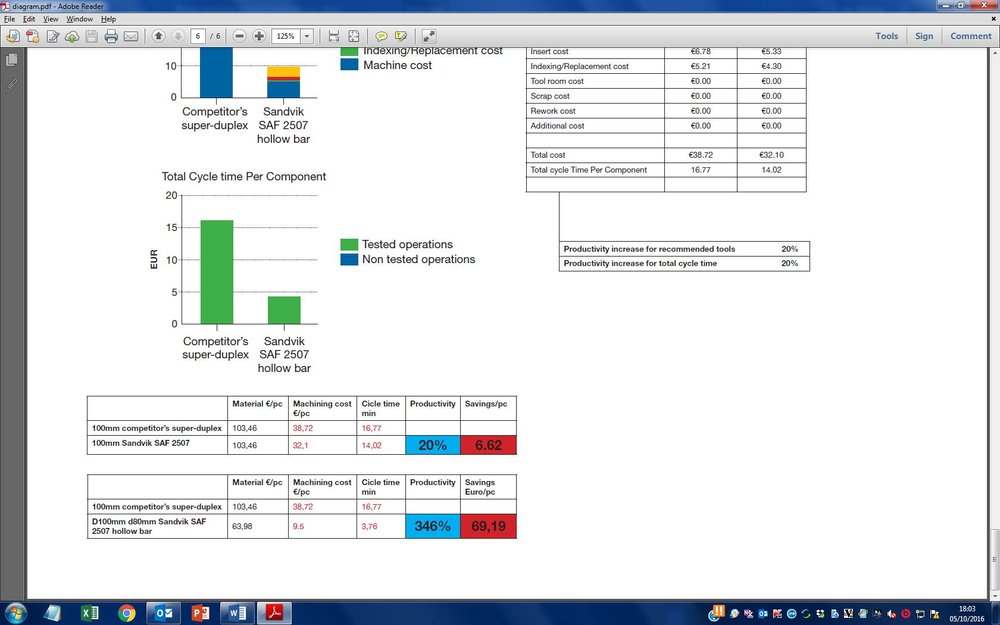The width and height of the screenshot is (1000, 625).
Task: Open the View menu
Action: 50,19
